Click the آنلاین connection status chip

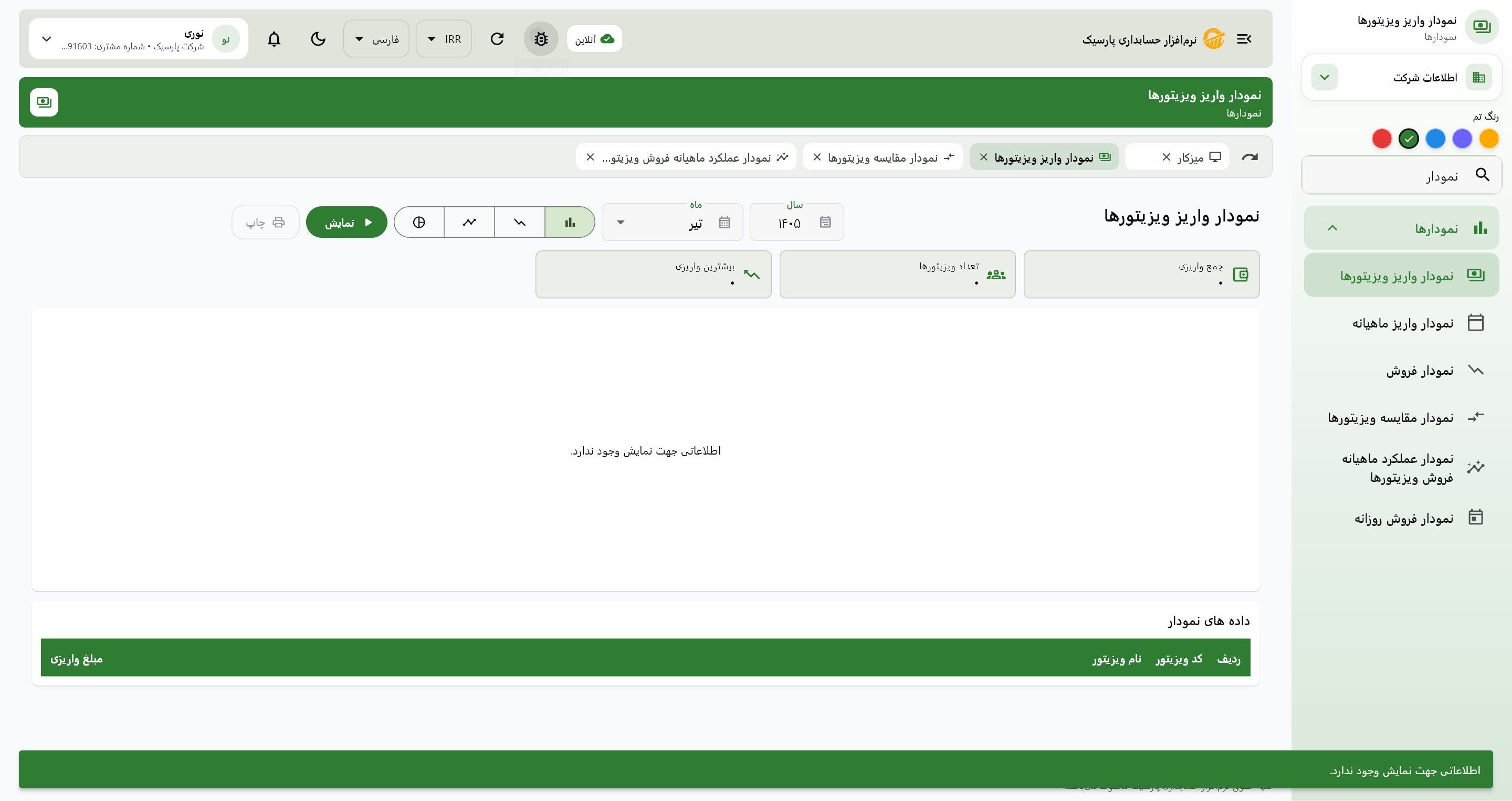coord(595,39)
